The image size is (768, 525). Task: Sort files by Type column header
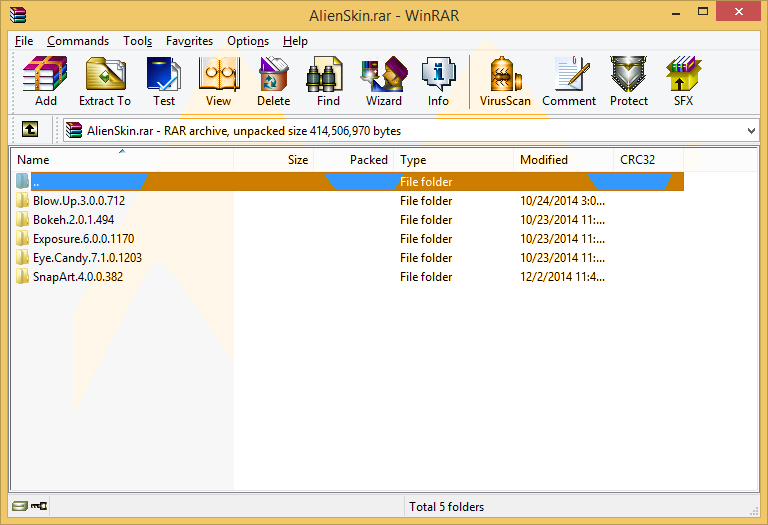tap(454, 160)
